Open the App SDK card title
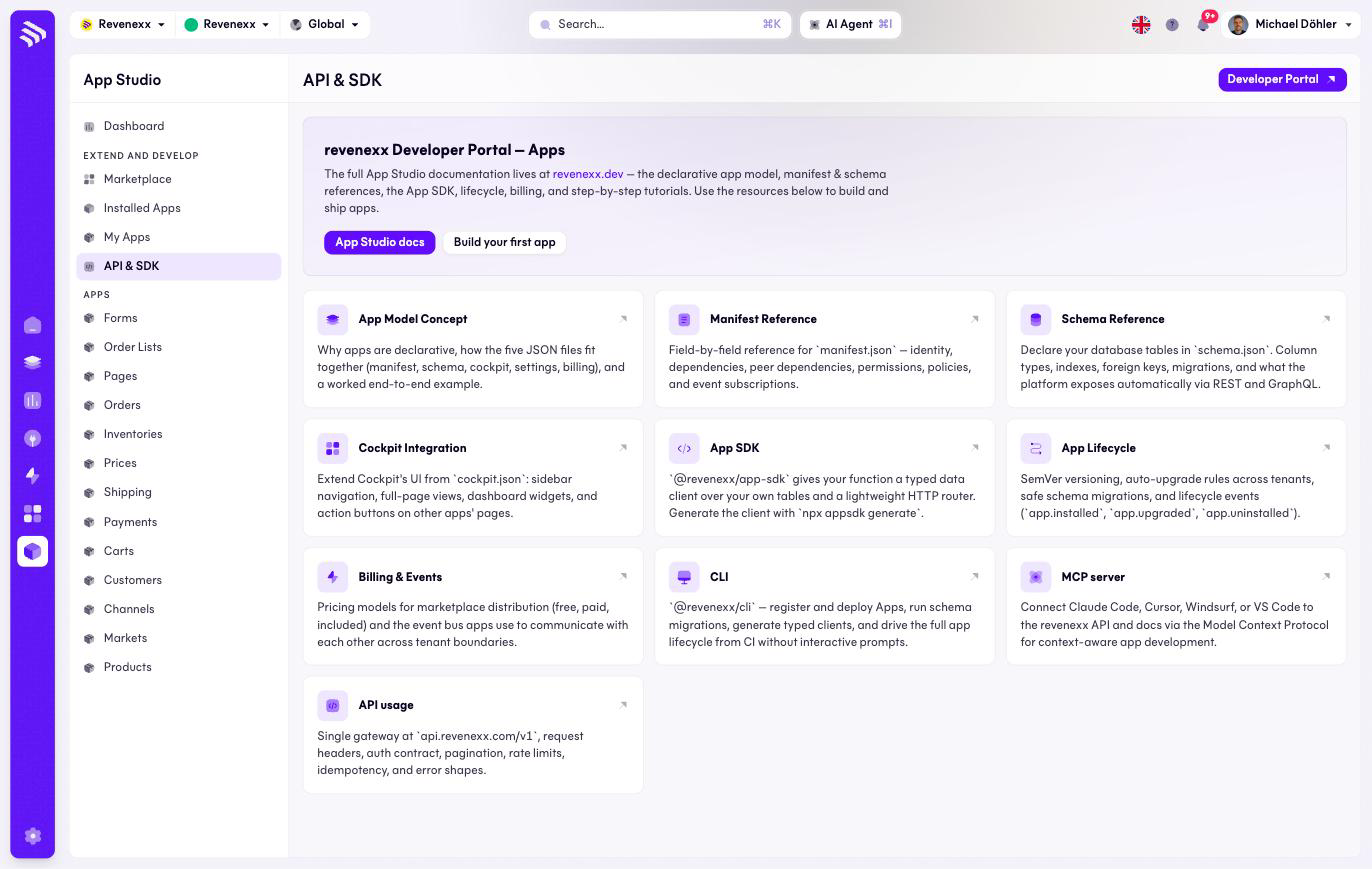 coord(734,448)
